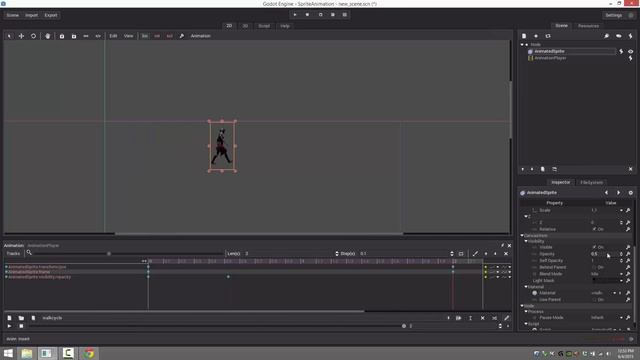Switch to the 2D editor tab
The height and width of the screenshot is (360, 640).
229,26
